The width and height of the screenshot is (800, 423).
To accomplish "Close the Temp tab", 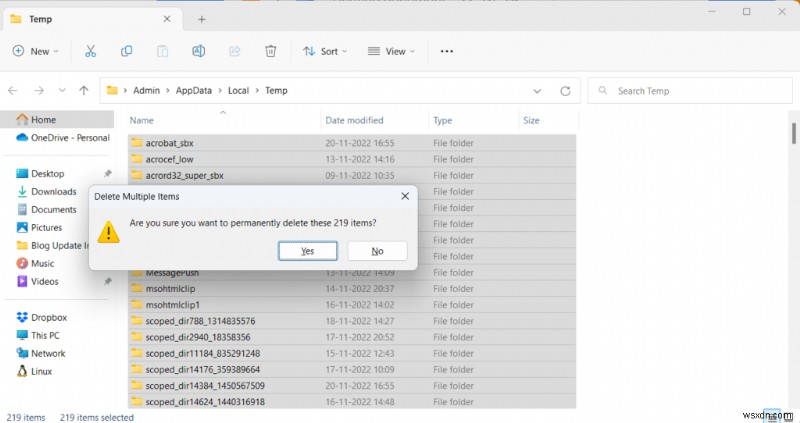I will click(x=167, y=19).
